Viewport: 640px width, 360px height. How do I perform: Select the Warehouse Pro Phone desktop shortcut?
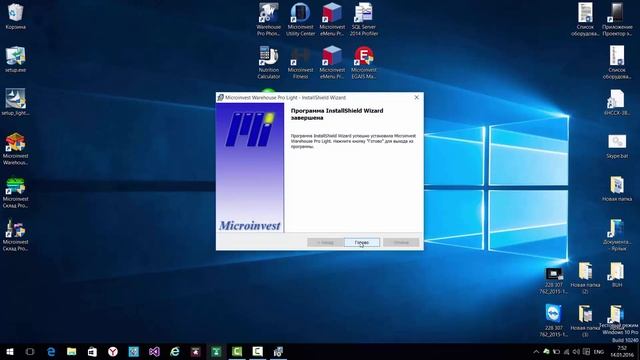[x=269, y=20]
